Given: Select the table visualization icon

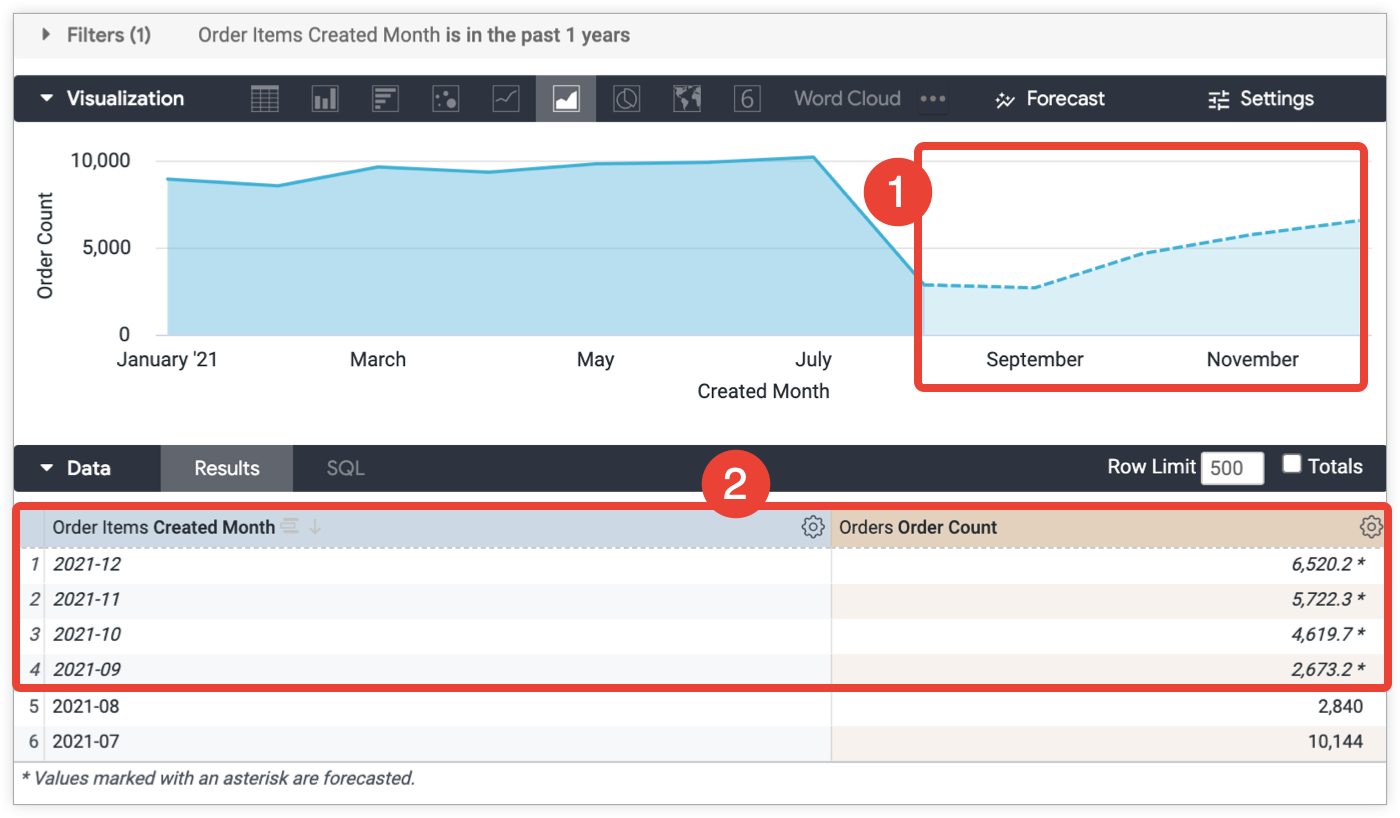Looking at the screenshot, I should coord(265,99).
